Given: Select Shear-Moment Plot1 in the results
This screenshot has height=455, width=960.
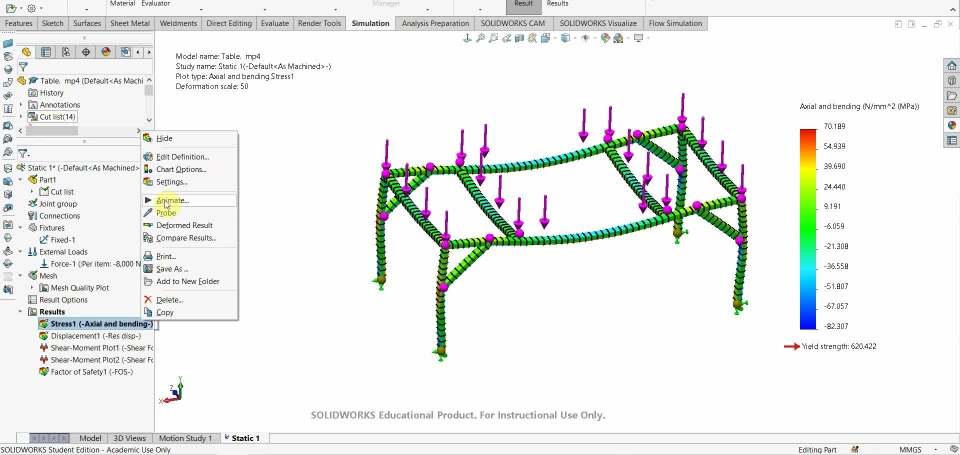Looking at the screenshot, I should click(x=96, y=348).
